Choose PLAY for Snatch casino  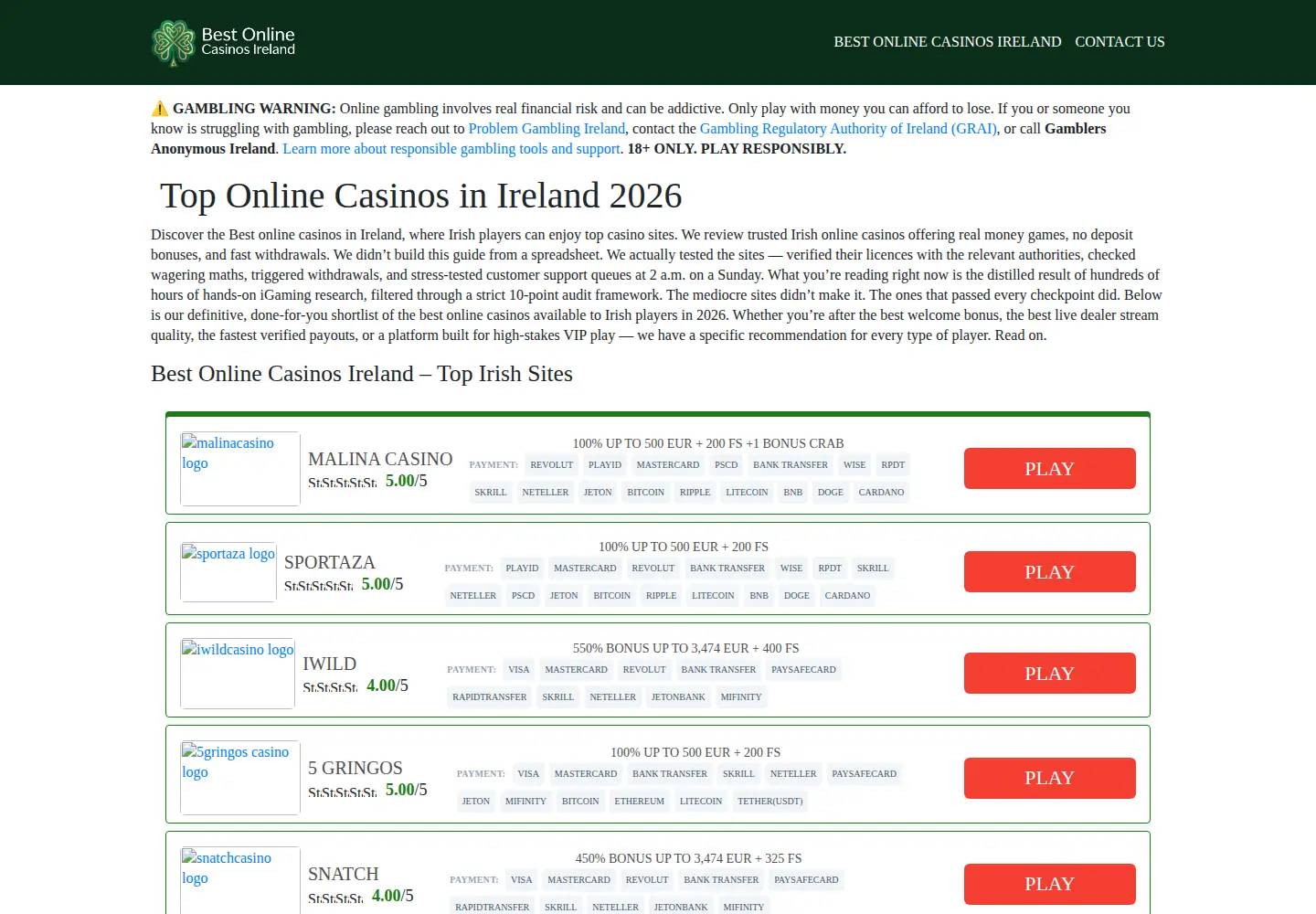[1050, 884]
